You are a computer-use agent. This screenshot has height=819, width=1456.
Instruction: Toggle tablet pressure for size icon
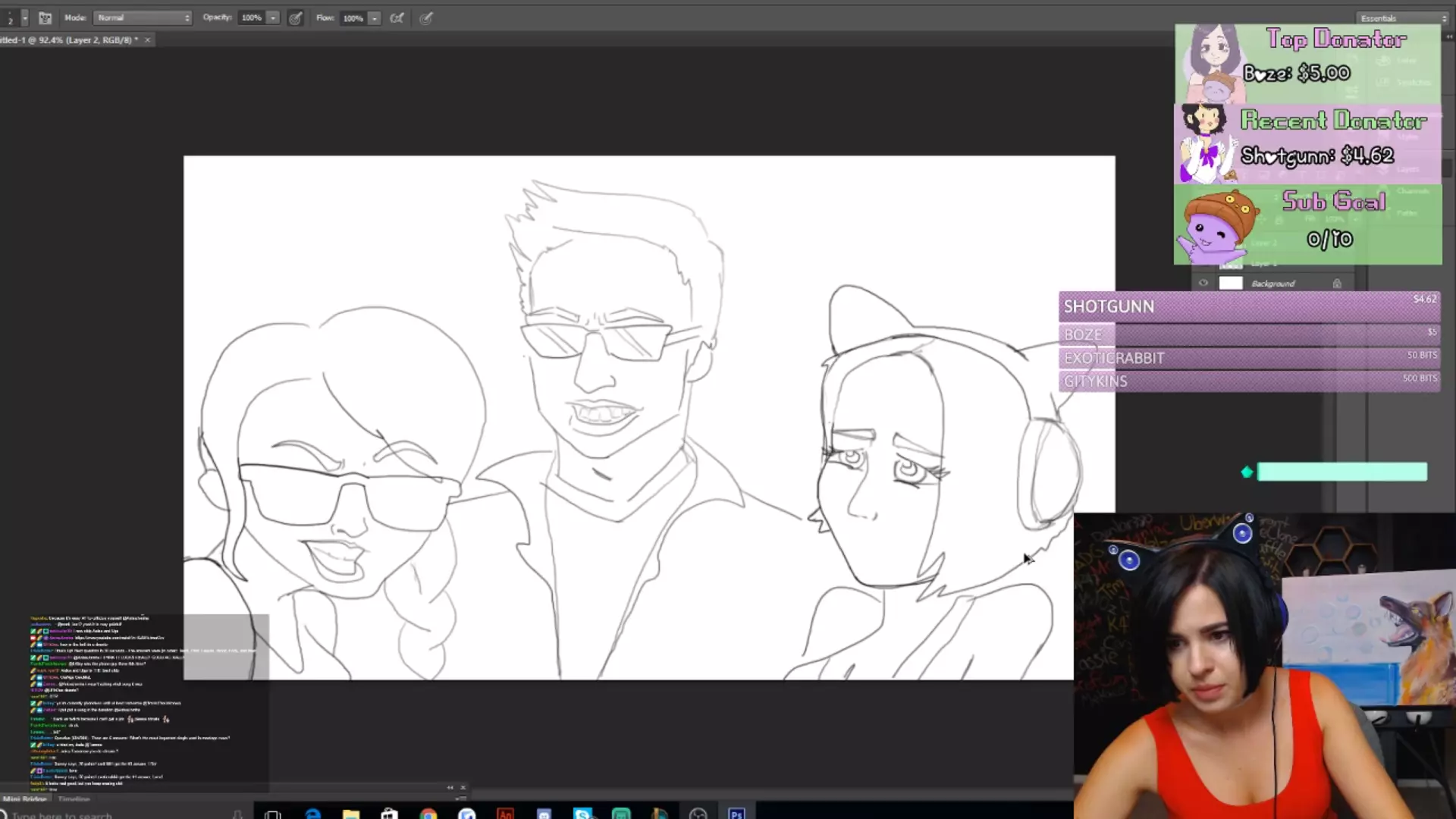[x=426, y=18]
